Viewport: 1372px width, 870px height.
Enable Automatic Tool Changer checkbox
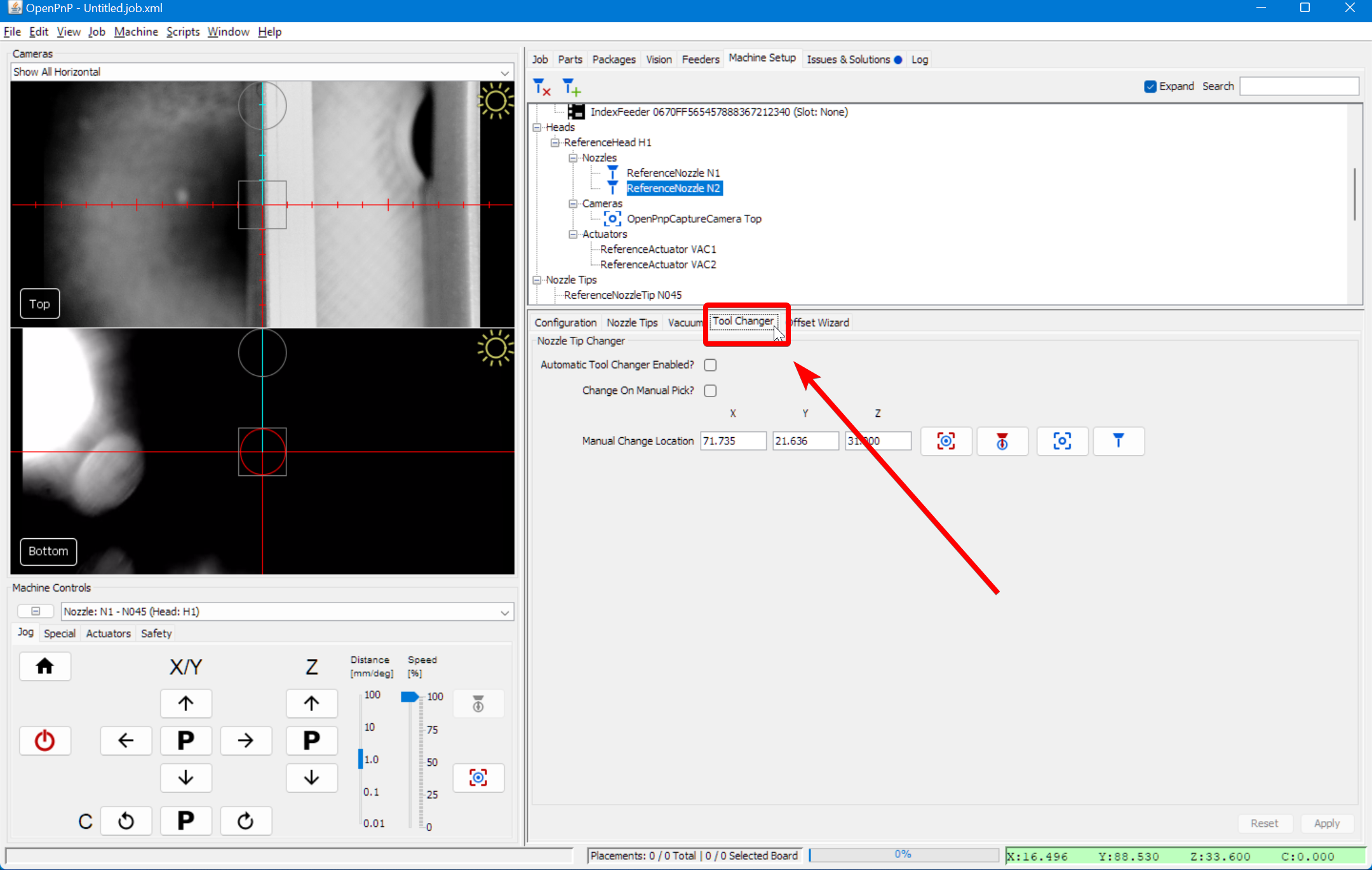coord(710,365)
